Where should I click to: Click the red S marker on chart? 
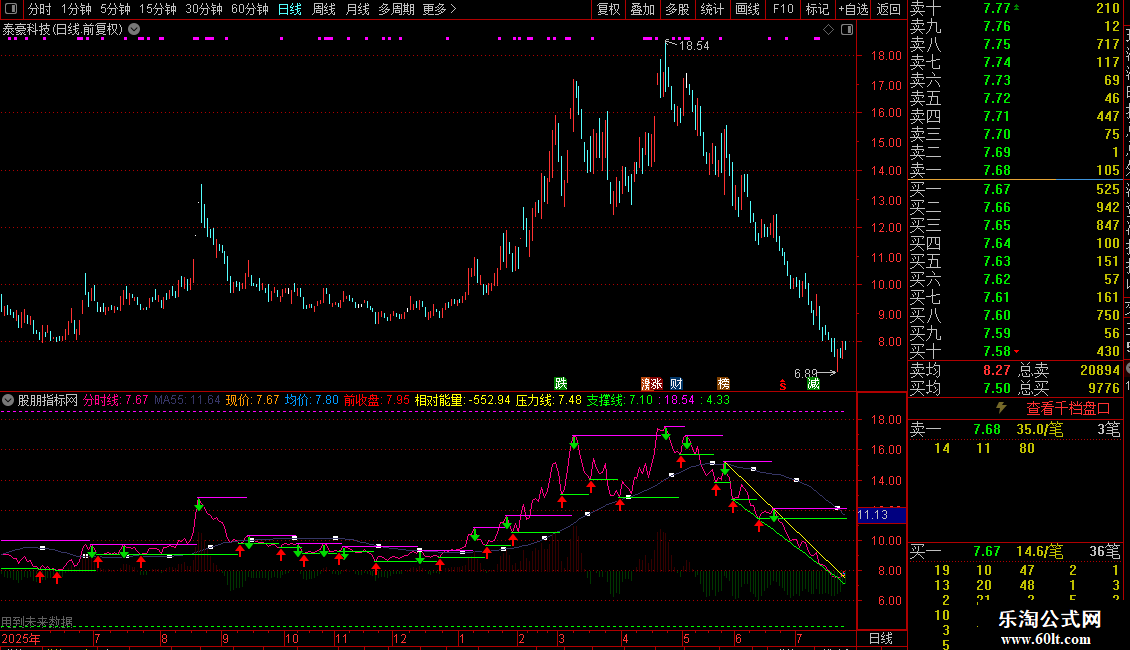point(783,386)
